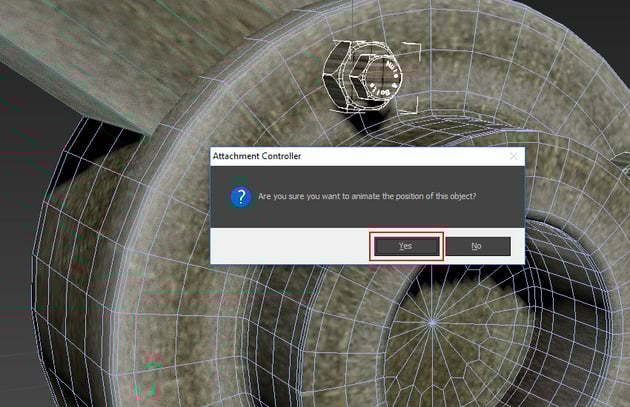Close the Attachment Controller dialog
The width and height of the screenshot is (630, 407).
tap(513, 156)
